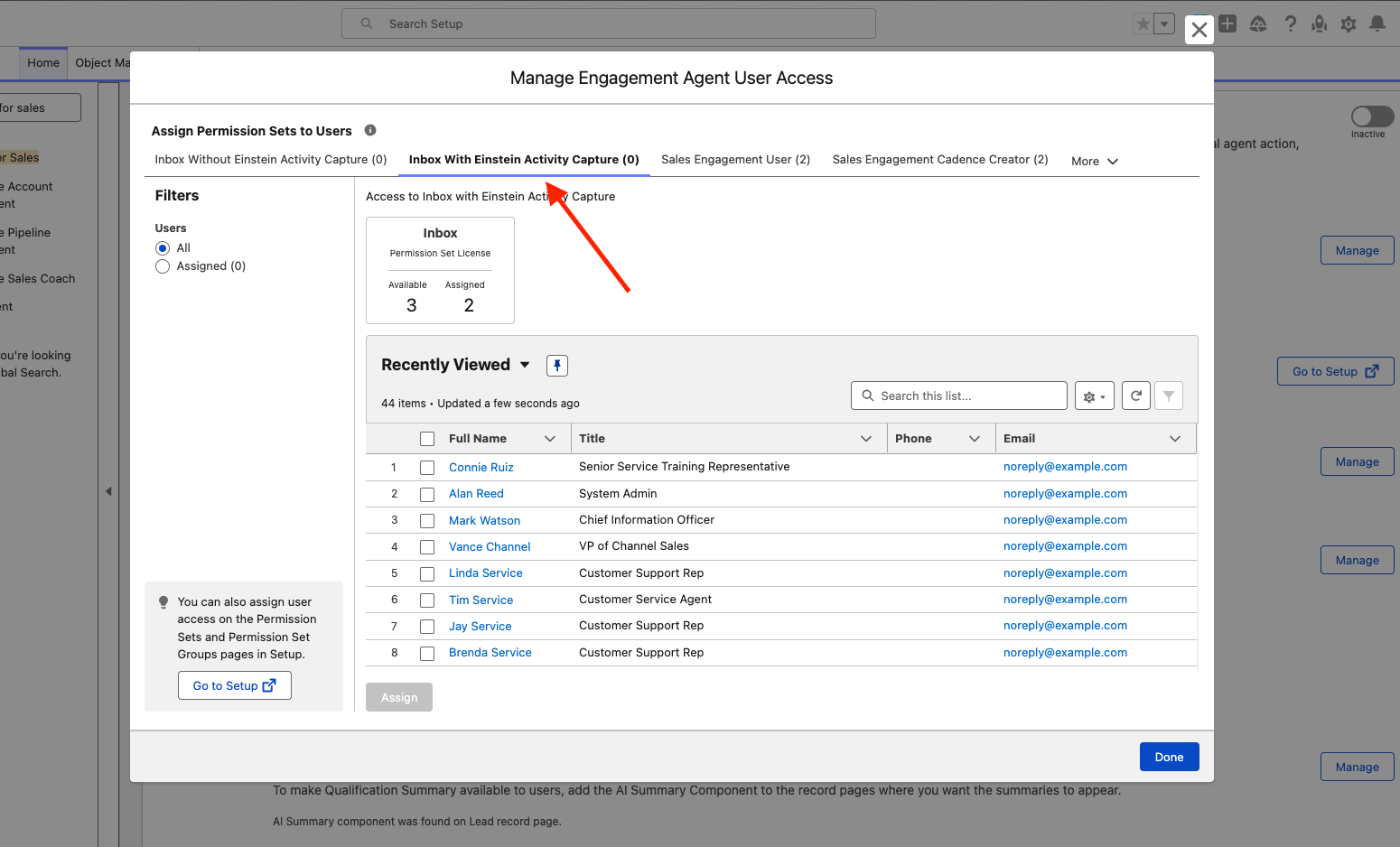Open the notifications bell
1400x847 pixels.
pyautogui.click(x=1377, y=24)
